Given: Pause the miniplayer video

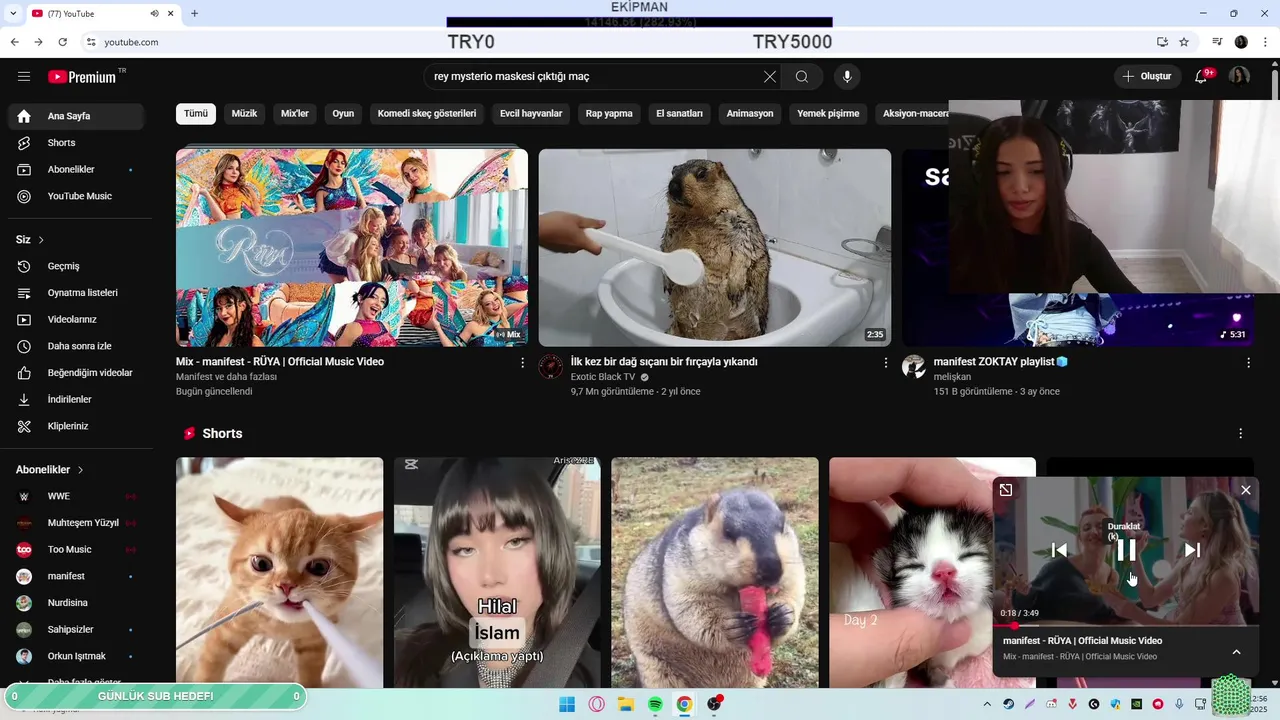Looking at the screenshot, I should [x=1126, y=550].
